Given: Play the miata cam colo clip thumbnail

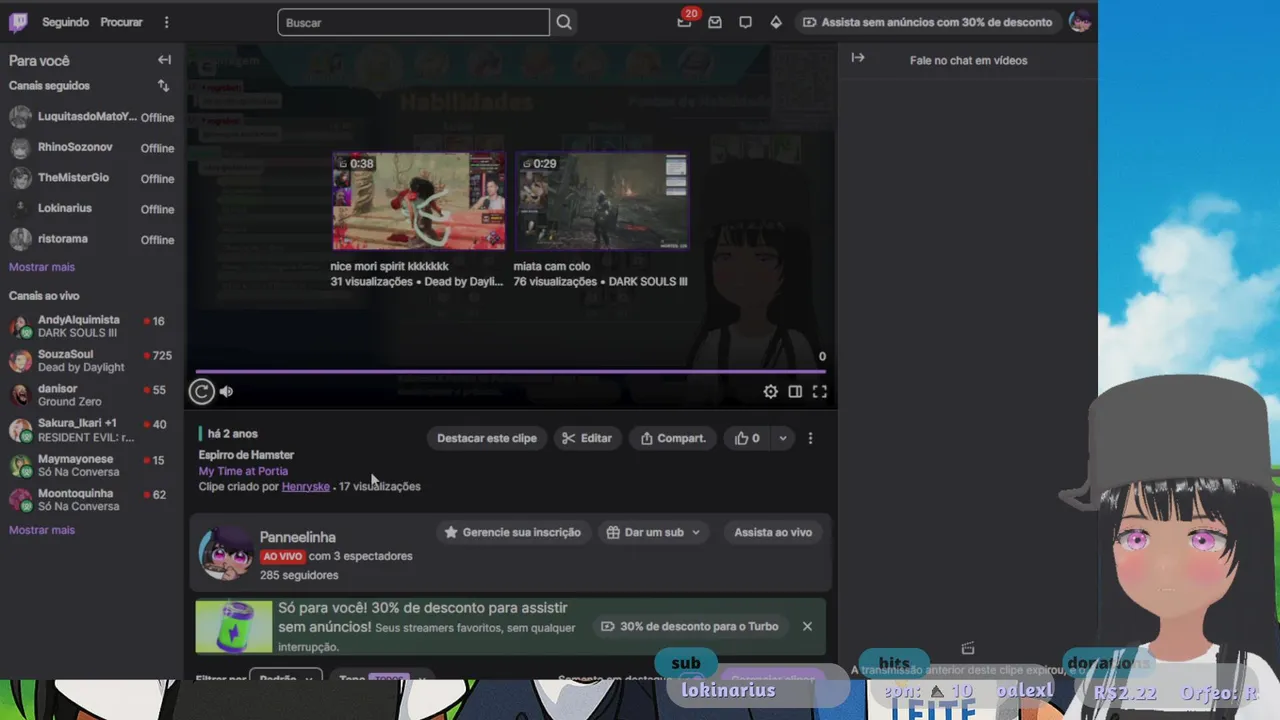Looking at the screenshot, I should 602,201.
